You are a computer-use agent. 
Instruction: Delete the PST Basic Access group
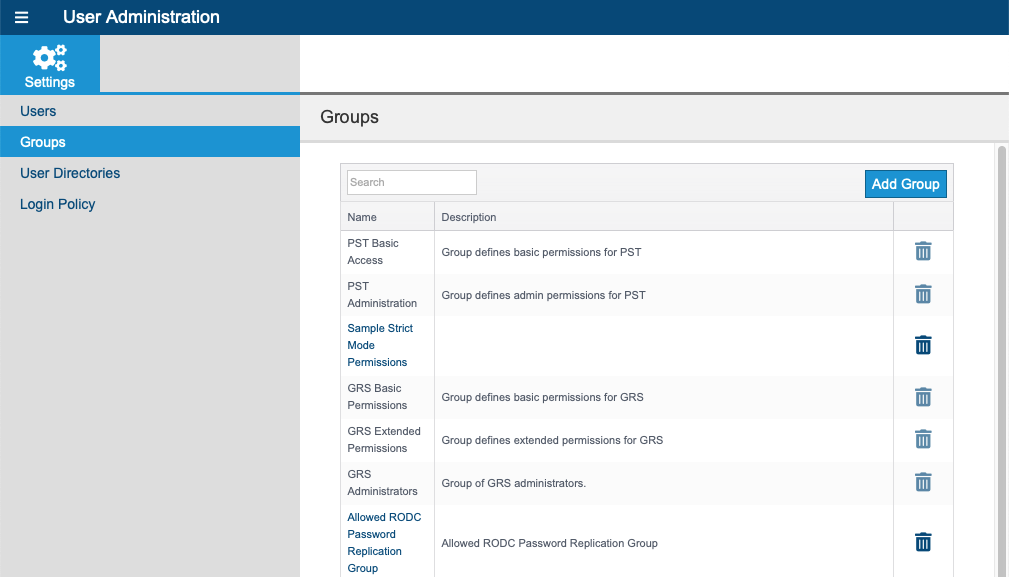point(923,252)
